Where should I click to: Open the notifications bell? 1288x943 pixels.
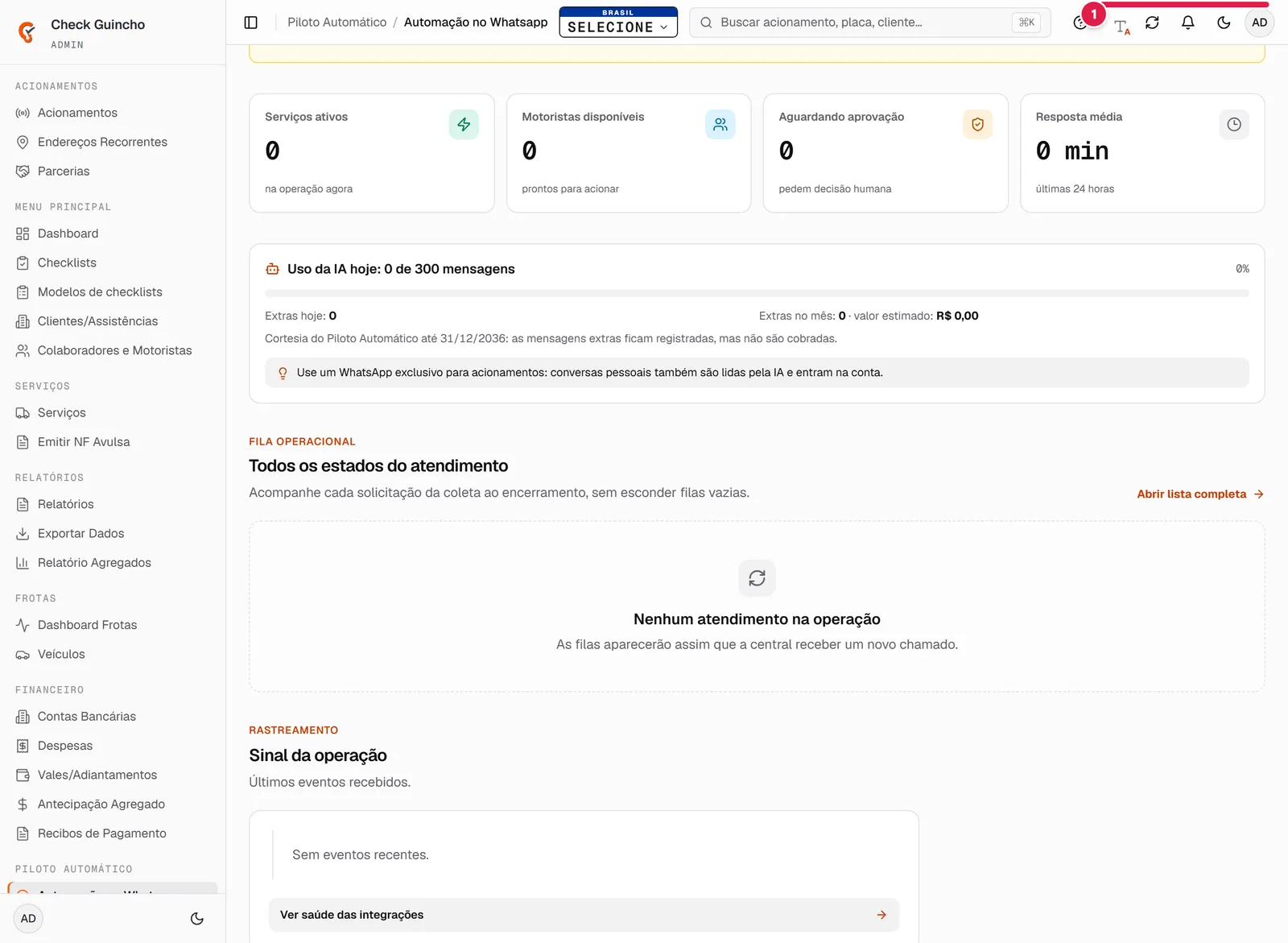tap(1187, 23)
